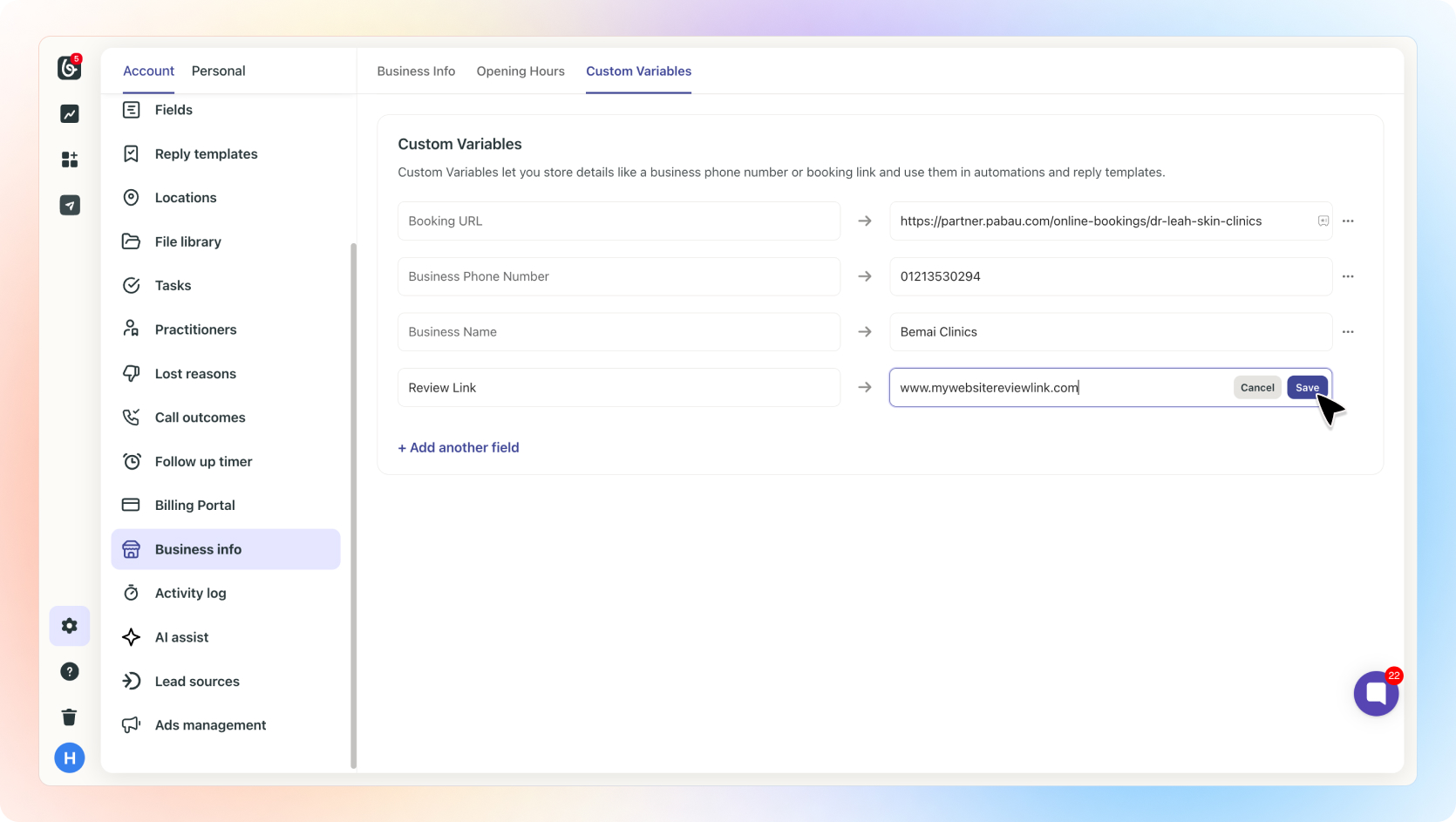Switch to the Opening Hours tab

click(x=520, y=71)
